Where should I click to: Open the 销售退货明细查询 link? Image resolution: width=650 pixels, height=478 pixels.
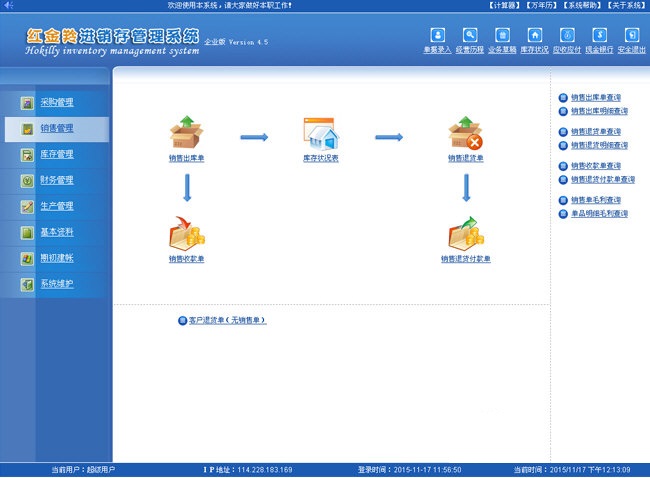pos(599,145)
